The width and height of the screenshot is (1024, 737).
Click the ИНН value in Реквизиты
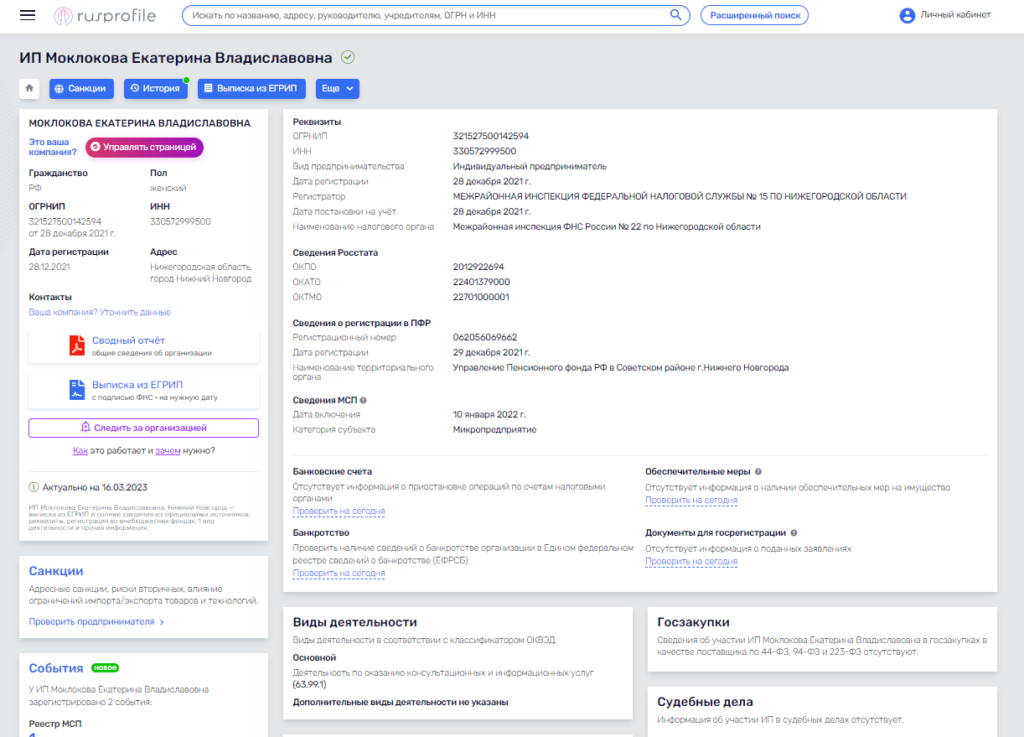(x=485, y=151)
